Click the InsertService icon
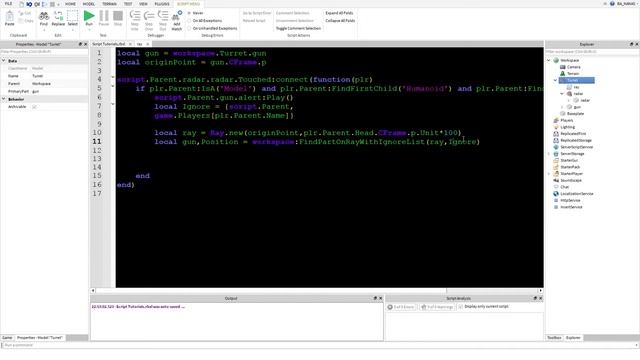The height and width of the screenshot is (360, 640). click(x=556, y=207)
